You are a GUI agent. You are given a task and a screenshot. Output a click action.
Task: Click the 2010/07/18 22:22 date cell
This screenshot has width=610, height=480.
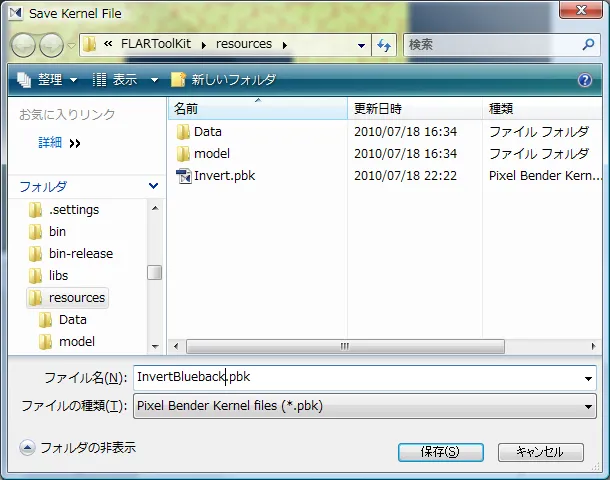point(405,176)
